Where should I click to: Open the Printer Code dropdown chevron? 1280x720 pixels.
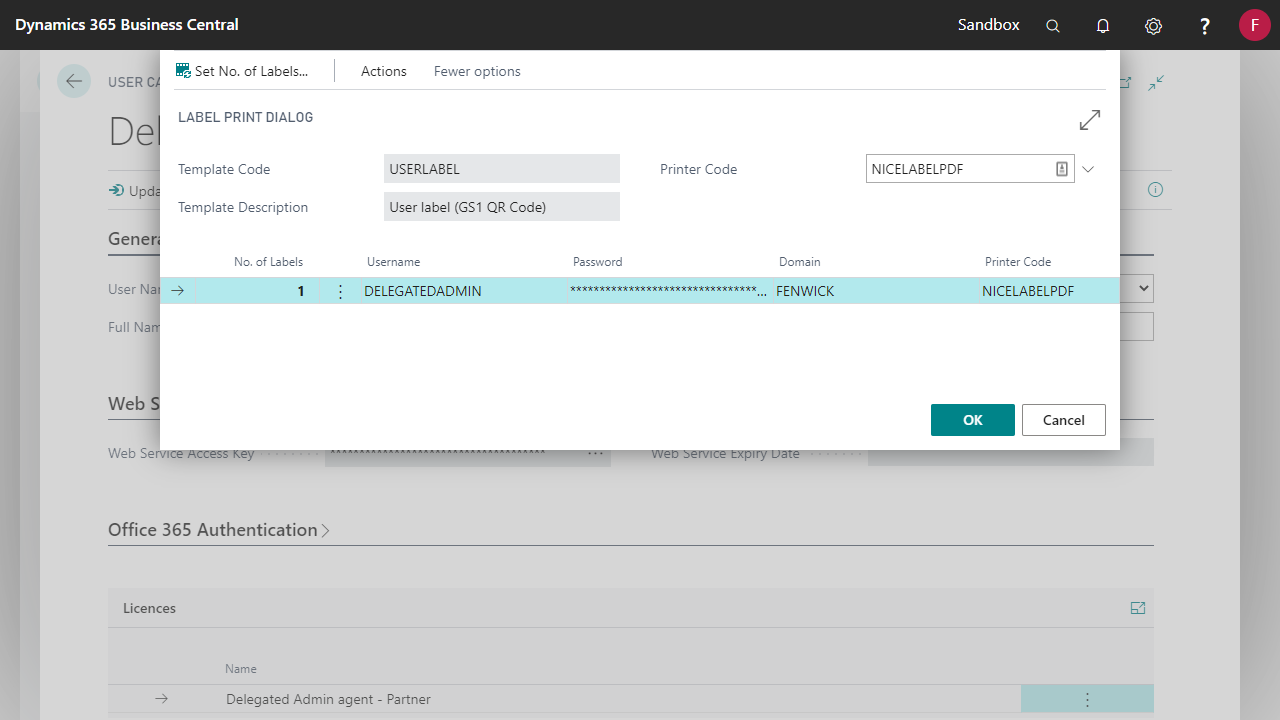pos(1088,169)
